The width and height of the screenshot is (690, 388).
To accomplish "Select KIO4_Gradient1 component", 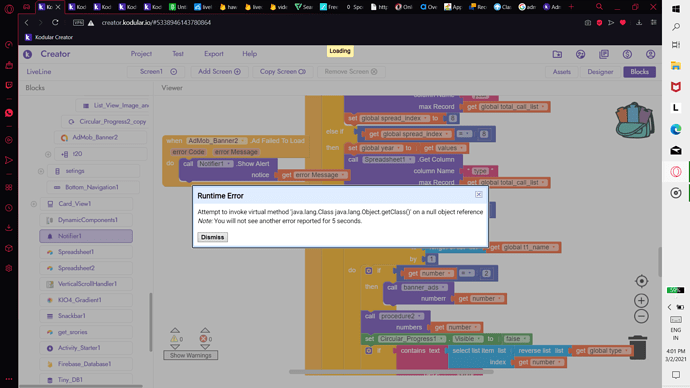I will [86, 300].
